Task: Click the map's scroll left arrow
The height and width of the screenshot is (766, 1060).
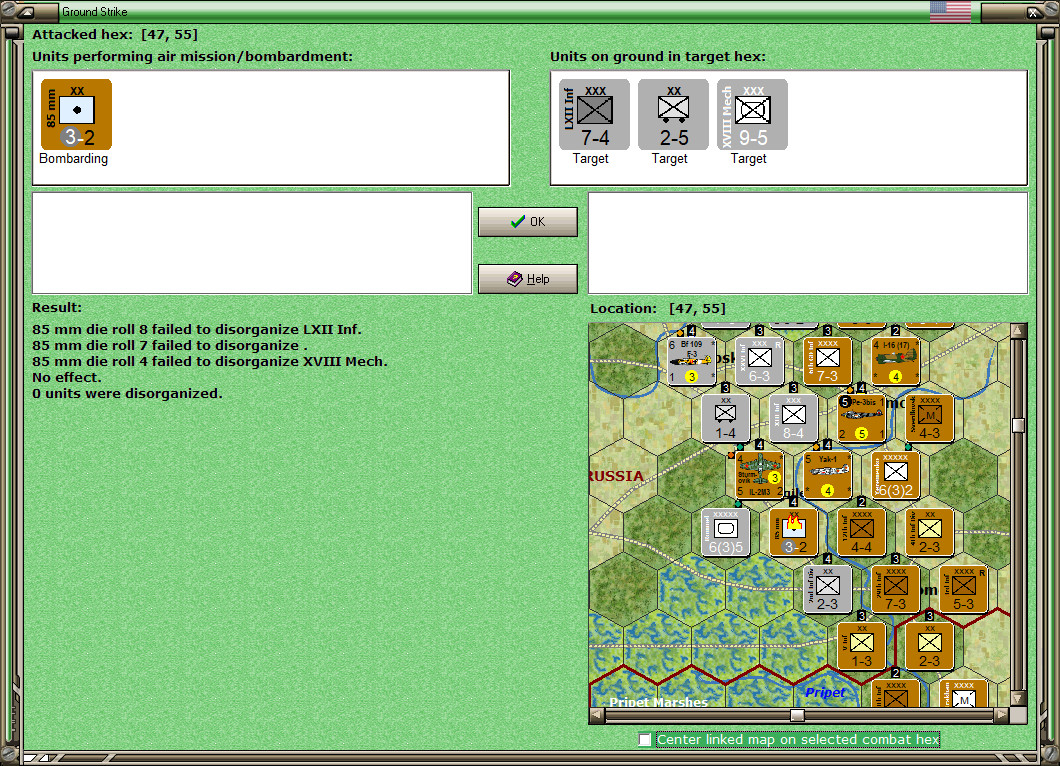Action: pyautogui.click(x=597, y=715)
